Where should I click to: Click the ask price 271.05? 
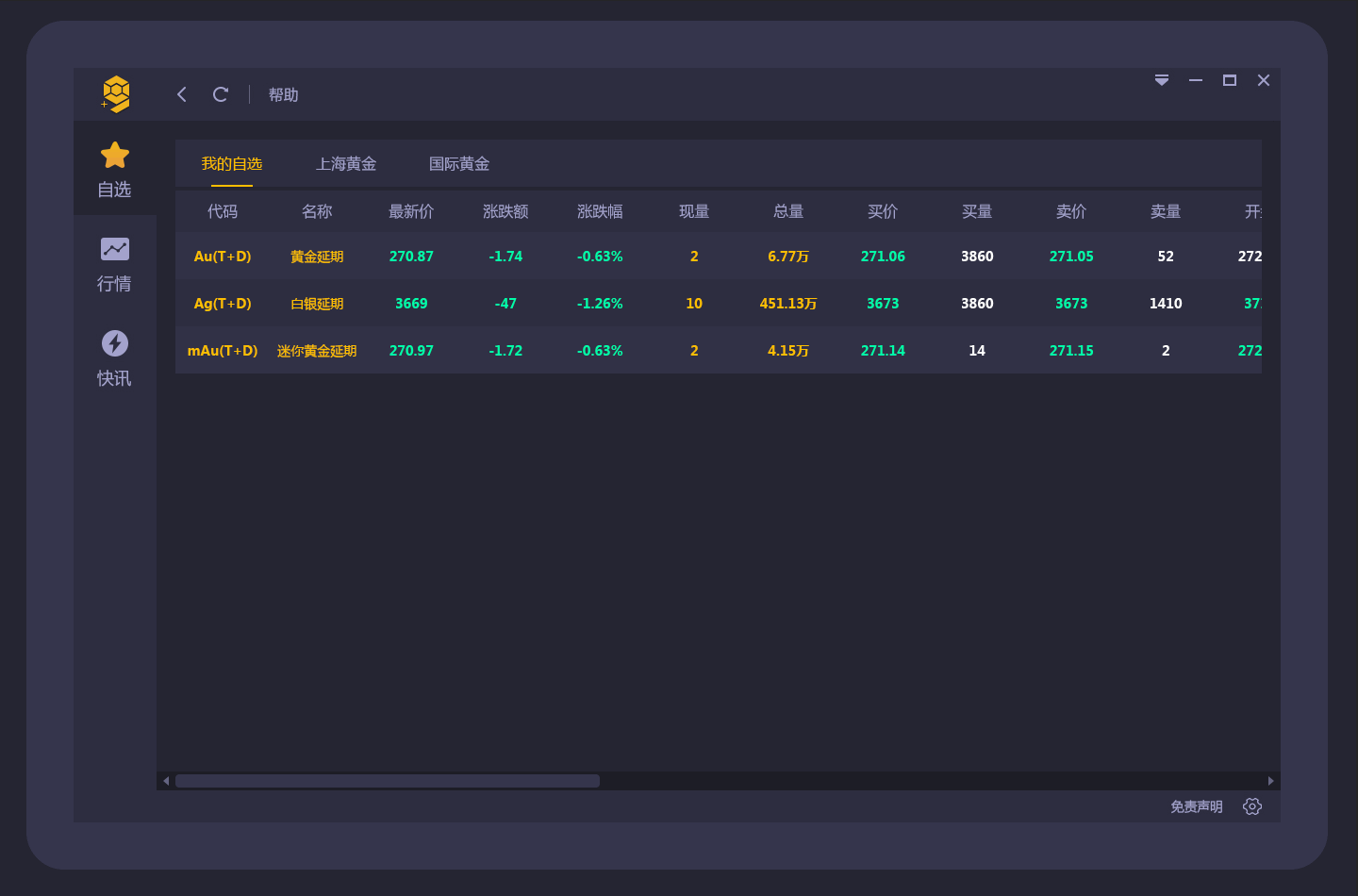click(x=1071, y=257)
